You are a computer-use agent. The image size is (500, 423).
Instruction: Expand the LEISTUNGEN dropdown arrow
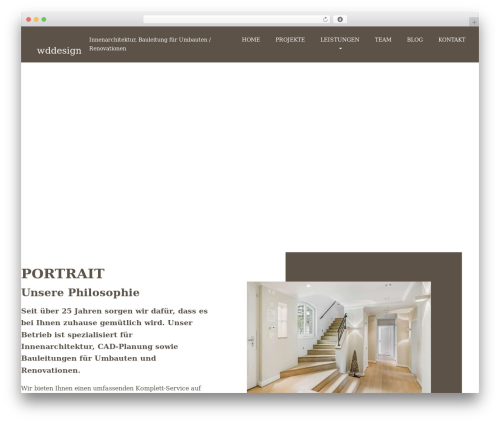click(340, 49)
